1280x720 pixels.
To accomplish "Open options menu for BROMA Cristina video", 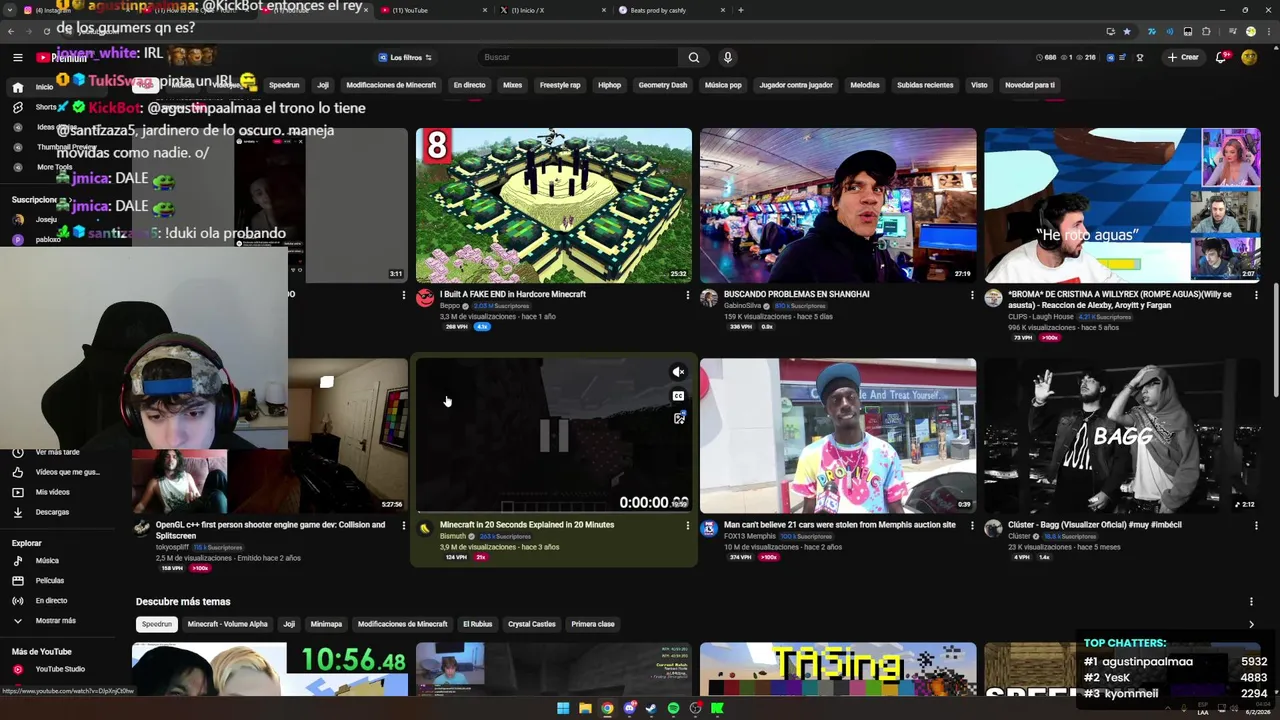I will (1256, 295).
